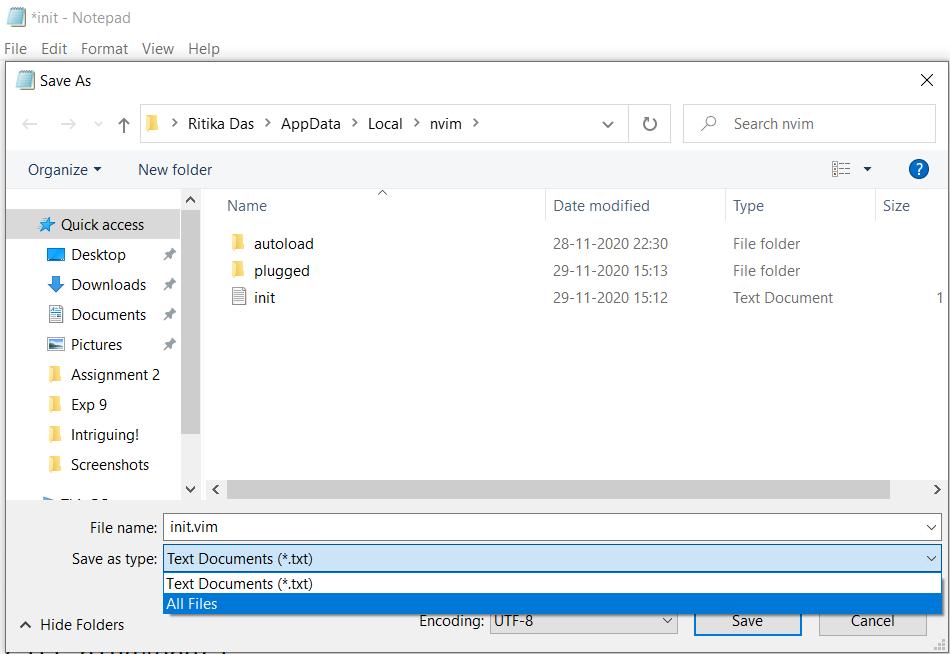950x654 pixels.
Task: Select Local in the breadcrumb path
Action: pos(385,124)
